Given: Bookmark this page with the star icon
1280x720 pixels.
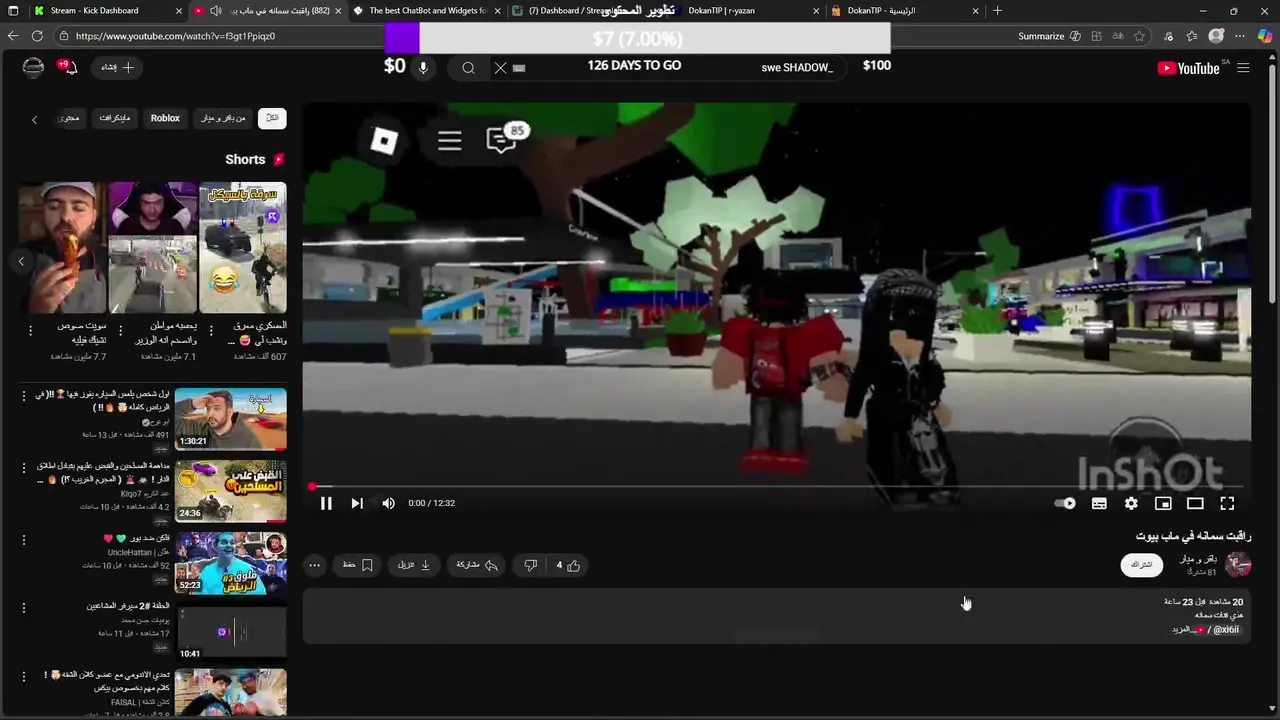Looking at the screenshot, I should pyautogui.click(x=1140, y=36).
